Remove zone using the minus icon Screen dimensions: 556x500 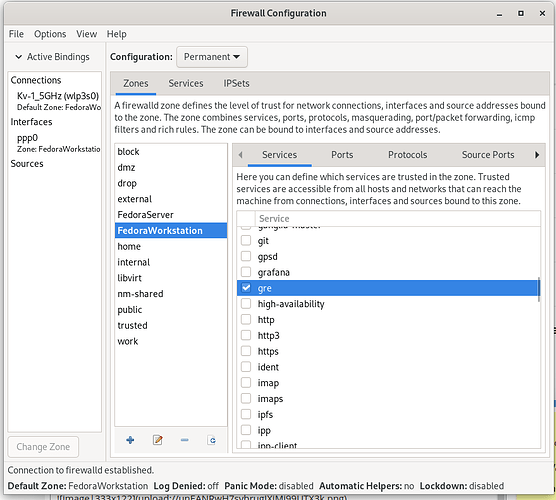[x=184, y=440]
